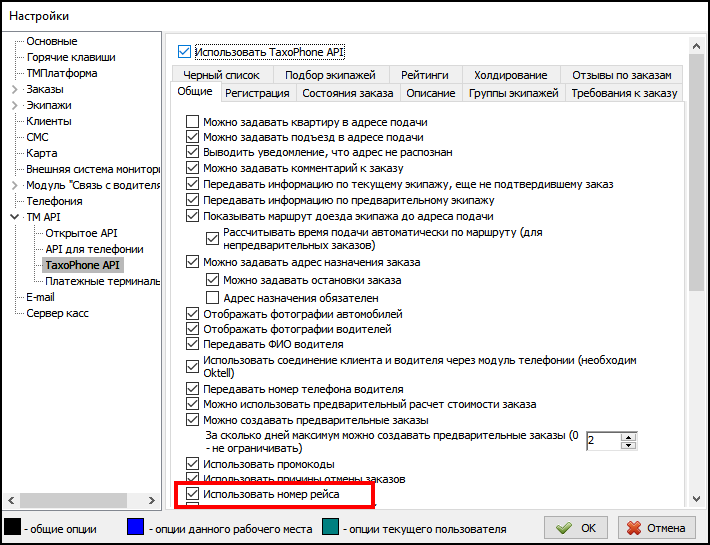Open the Требования к заказу tab
The image size is (710, 545).
[624, 93]
